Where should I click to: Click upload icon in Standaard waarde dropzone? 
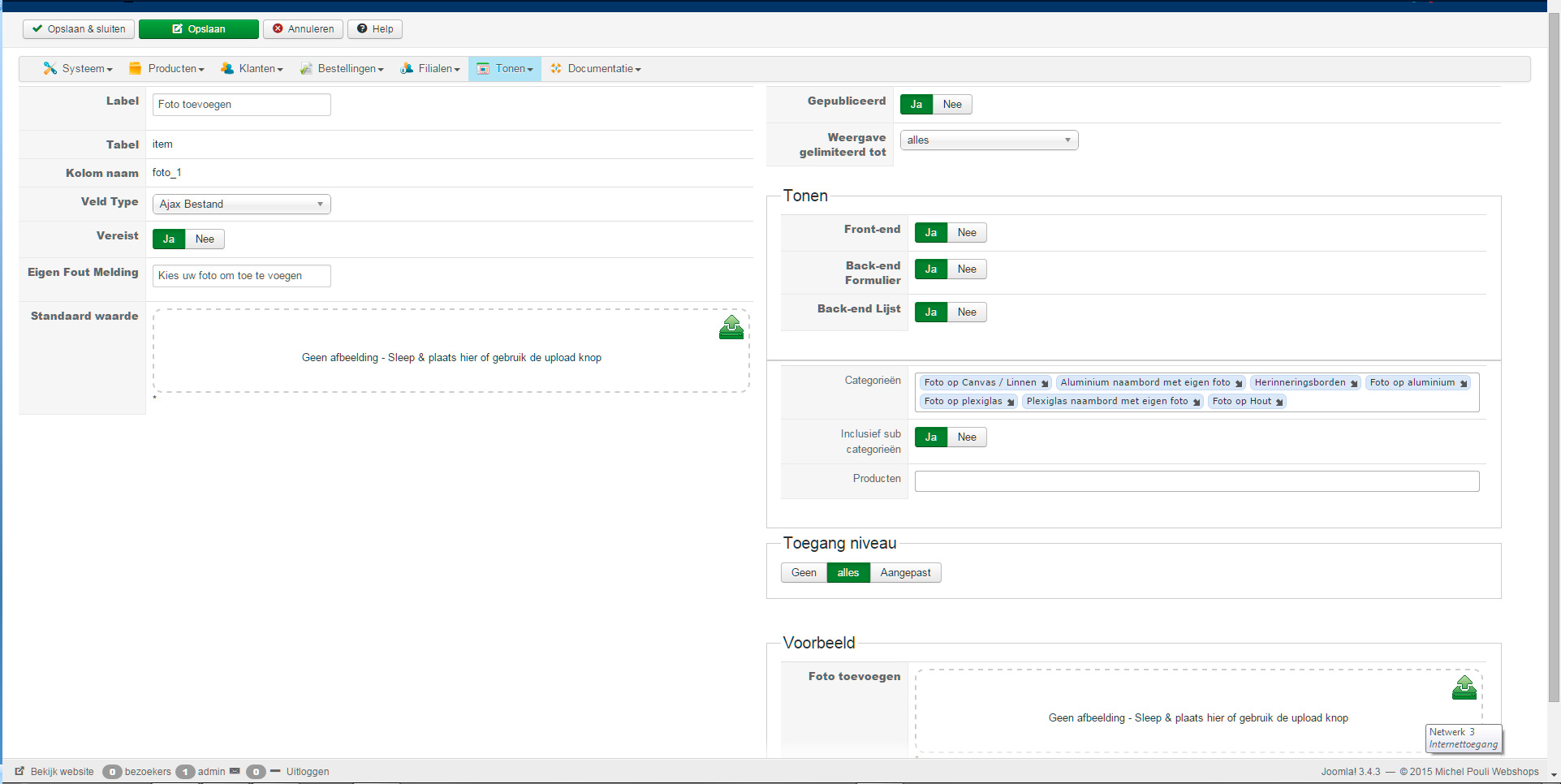coord(731,327)
